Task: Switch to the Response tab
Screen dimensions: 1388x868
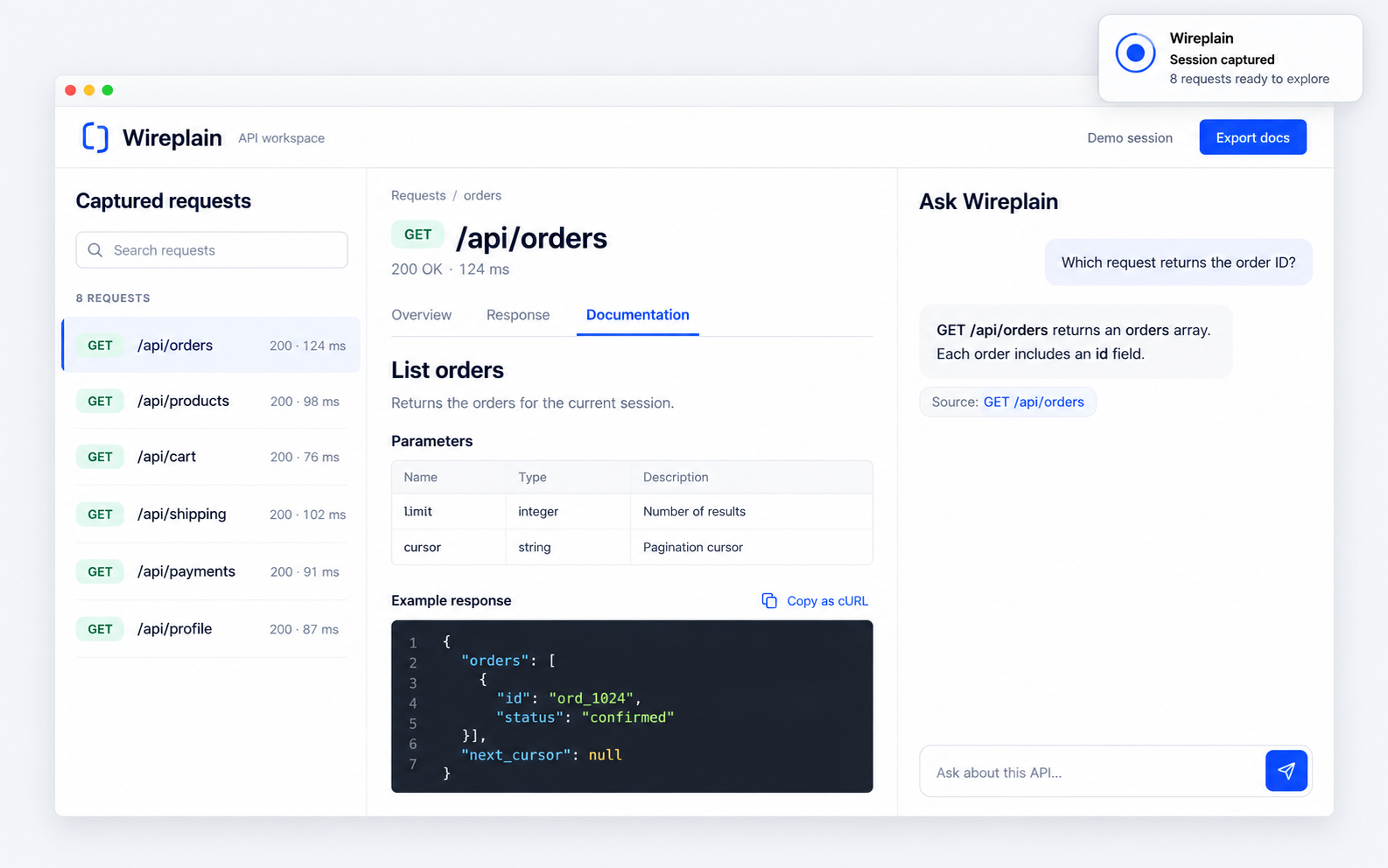Action: [518, 315]
